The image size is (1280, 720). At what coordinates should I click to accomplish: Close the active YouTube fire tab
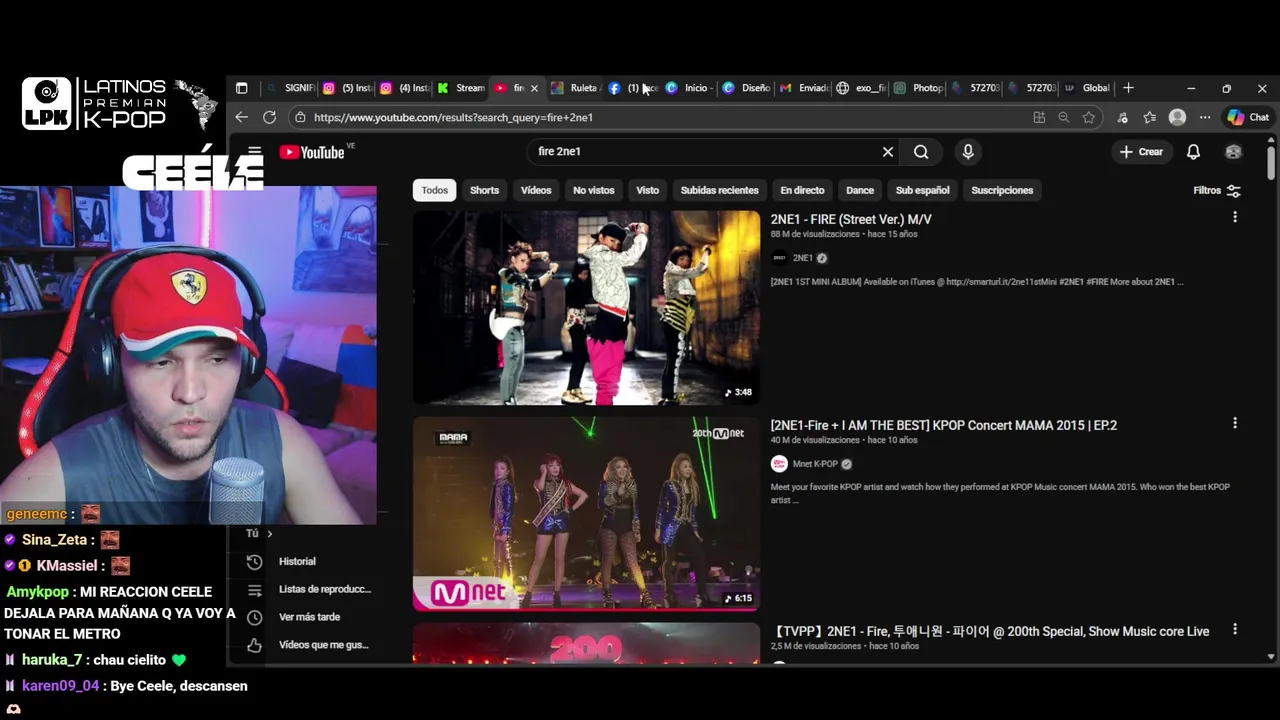[534, 88]
